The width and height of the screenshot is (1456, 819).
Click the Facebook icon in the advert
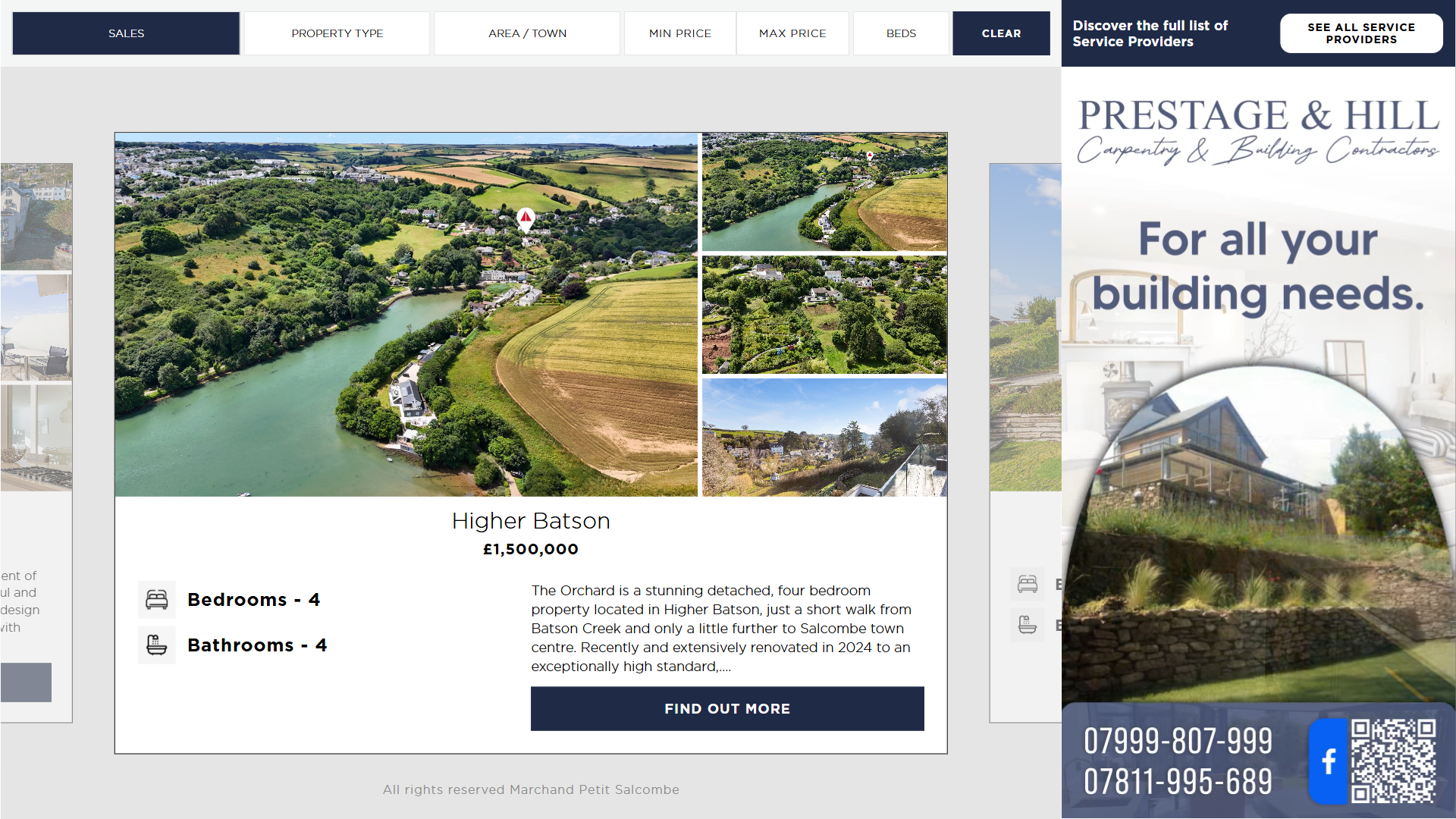[x=1329, y=761]
